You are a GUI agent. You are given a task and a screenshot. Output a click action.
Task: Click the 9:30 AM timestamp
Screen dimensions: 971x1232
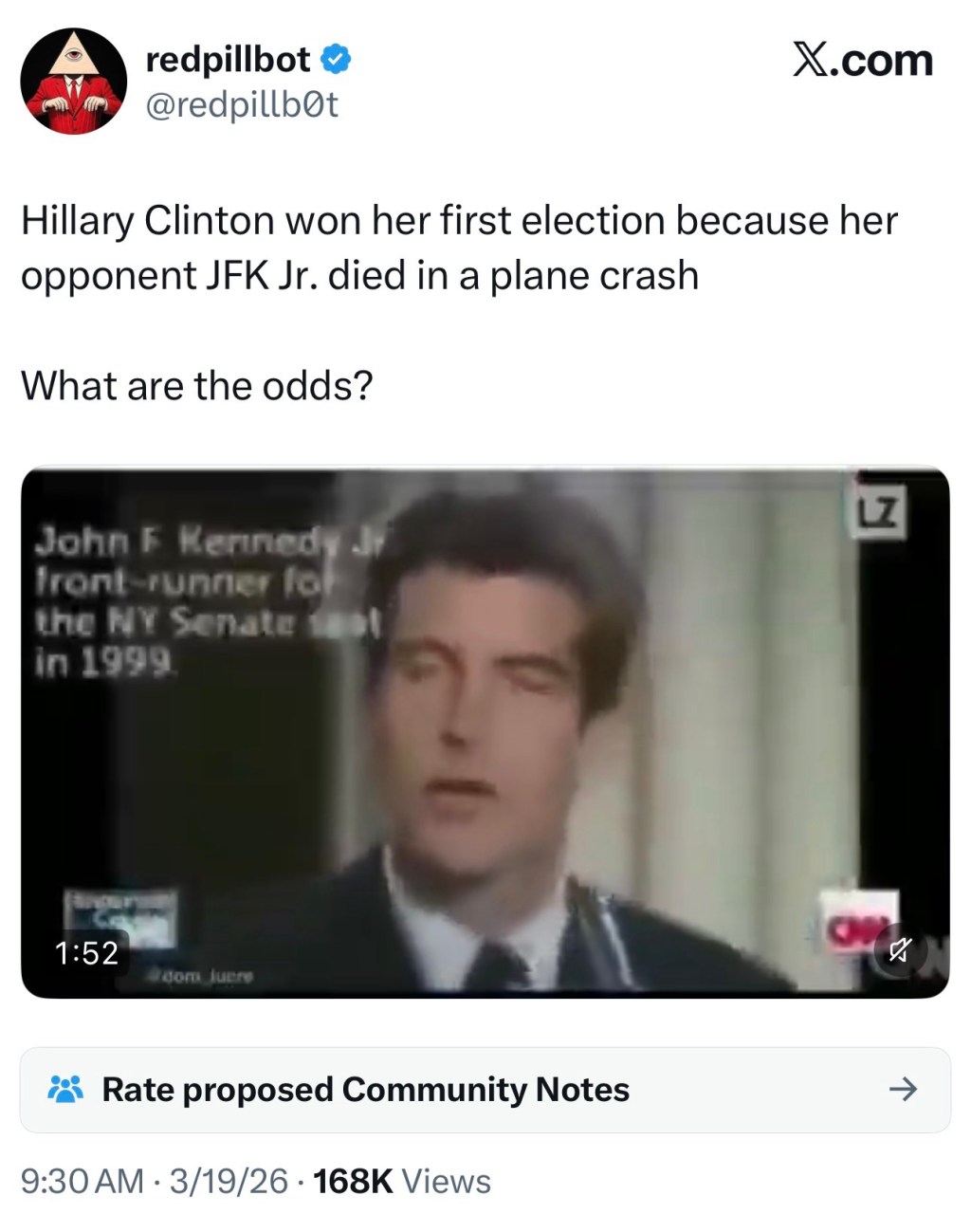[82, 1182]
